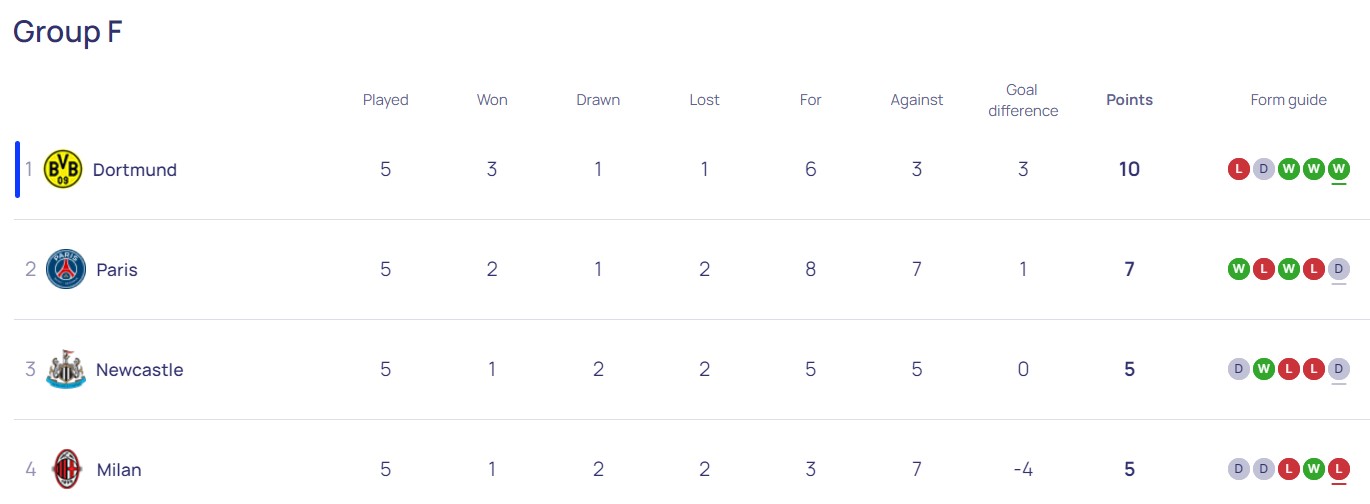The height and width of the screenshot is (504, 1370).
Task: Click Dortmund's points total of 10
Action: [x=1129, y=170]
